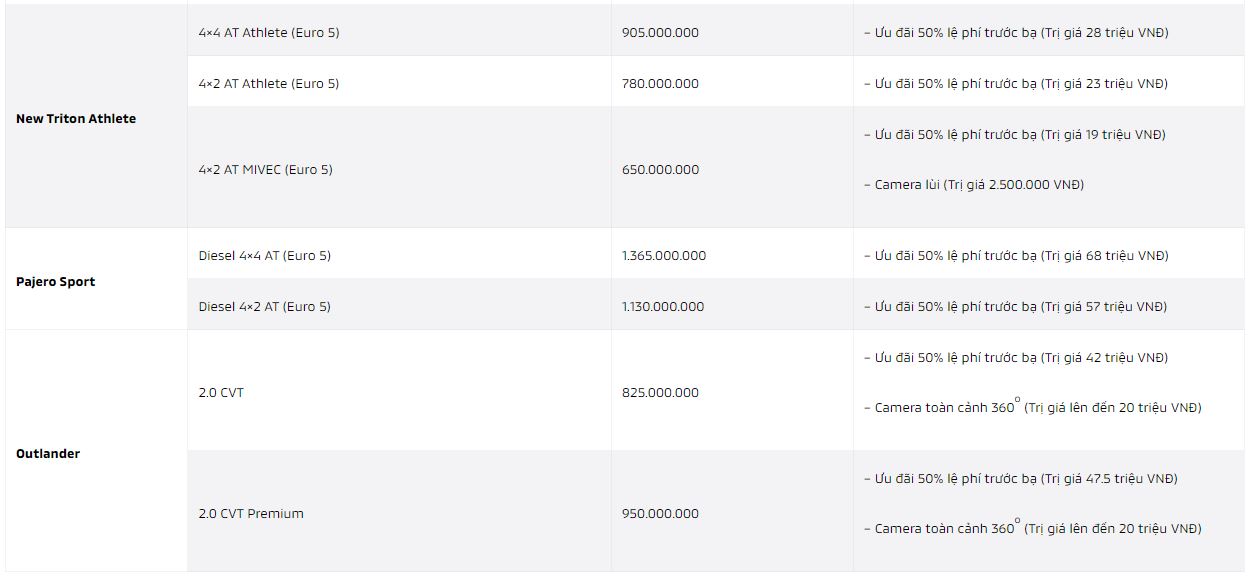Click the New Triton Athlete model name
The width and height of the screenshot is (1252, 578).
click(76, 118)
